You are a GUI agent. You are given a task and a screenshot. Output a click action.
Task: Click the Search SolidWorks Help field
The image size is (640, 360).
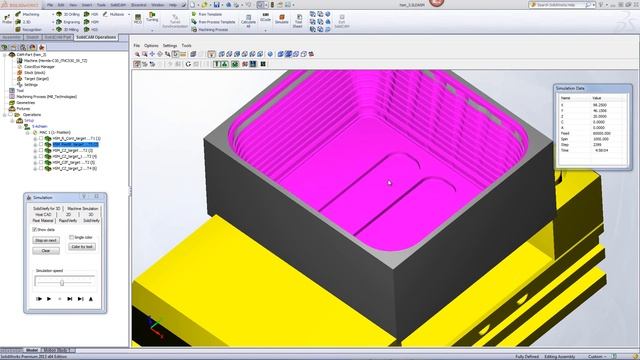[x=561, y=5]
